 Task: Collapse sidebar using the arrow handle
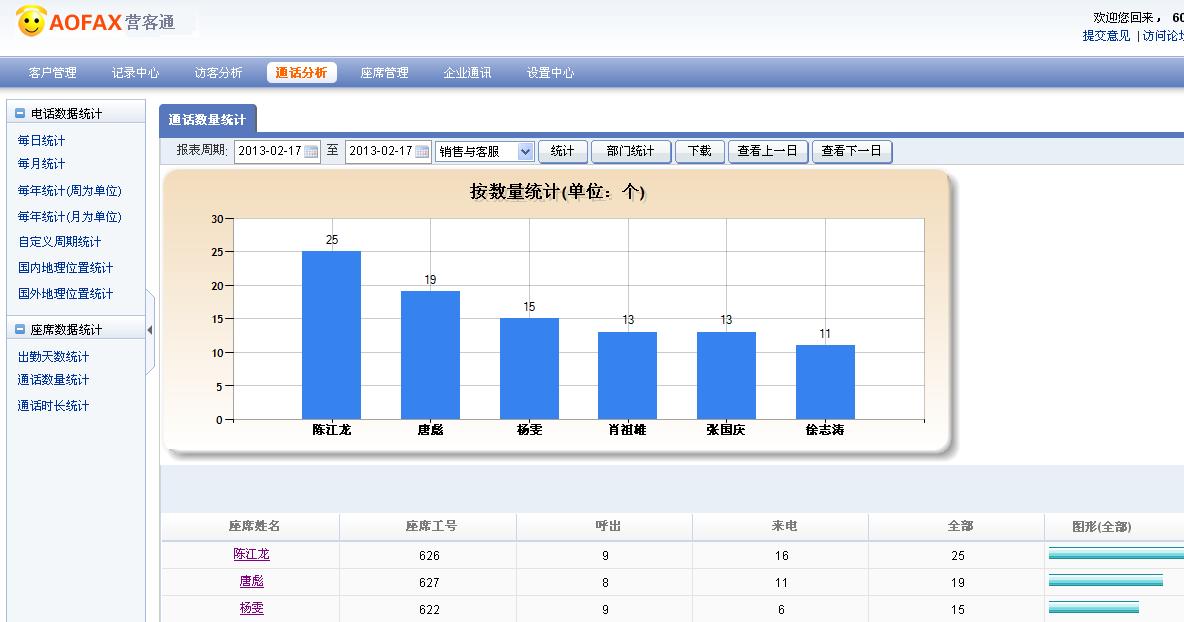150,330
